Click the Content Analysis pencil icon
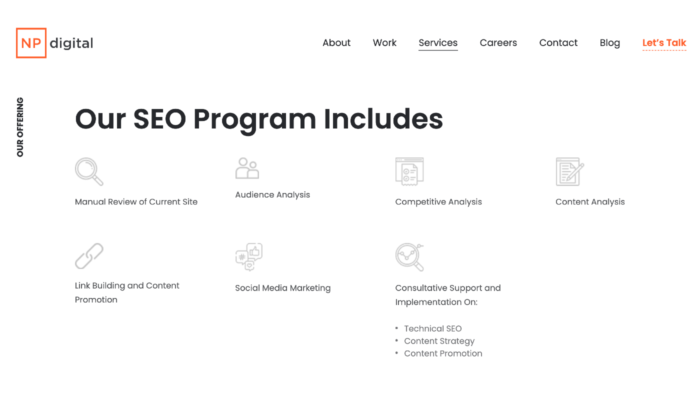The image size is (700, 420). [570, 171]
